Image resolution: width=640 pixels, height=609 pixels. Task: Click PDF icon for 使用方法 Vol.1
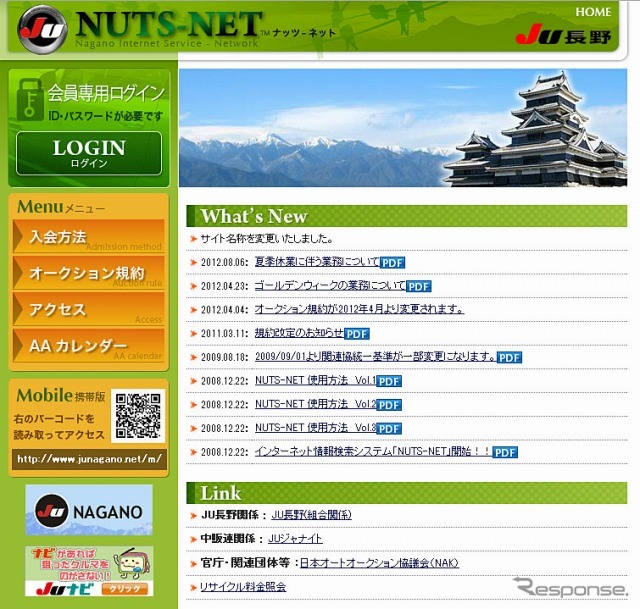point(389,381)
